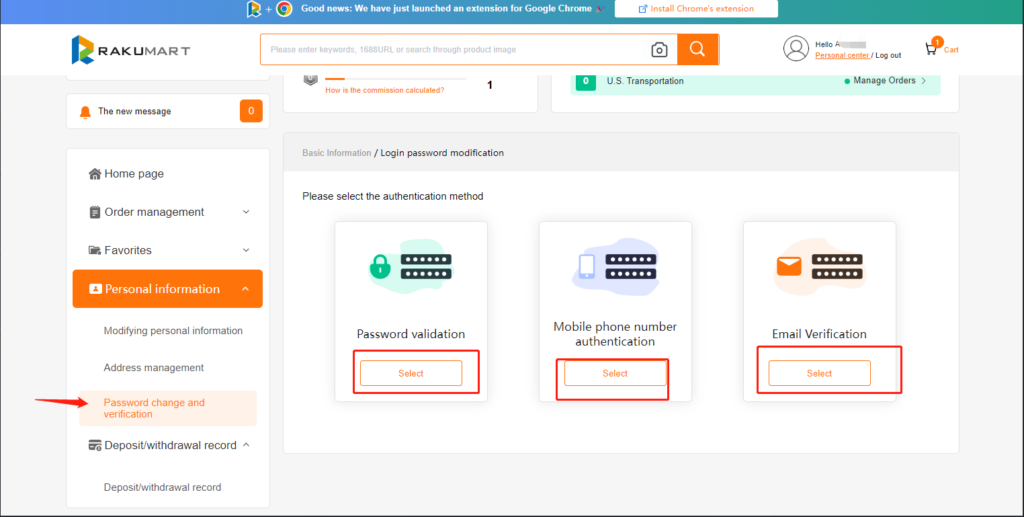
Task: Click the Deposit/withdrawal record card icon
Action: point(95,445)
